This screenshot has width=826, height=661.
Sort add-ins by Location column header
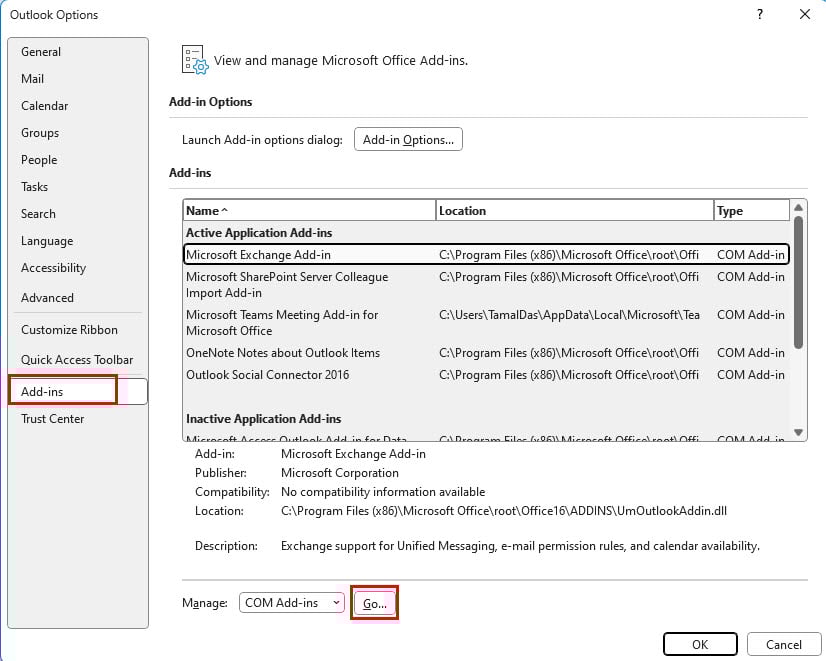[575, 211]
